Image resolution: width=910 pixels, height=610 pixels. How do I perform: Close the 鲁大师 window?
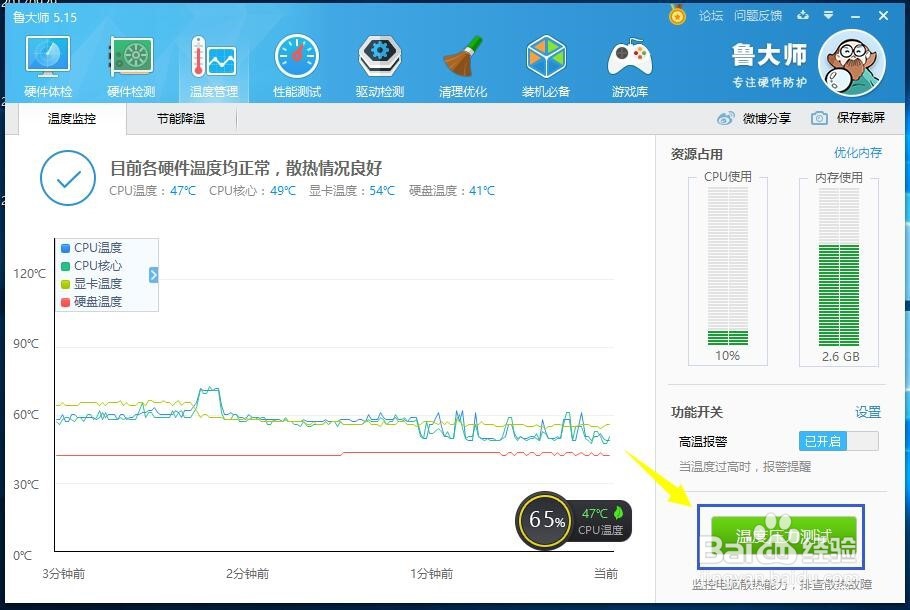coord(883,16)
